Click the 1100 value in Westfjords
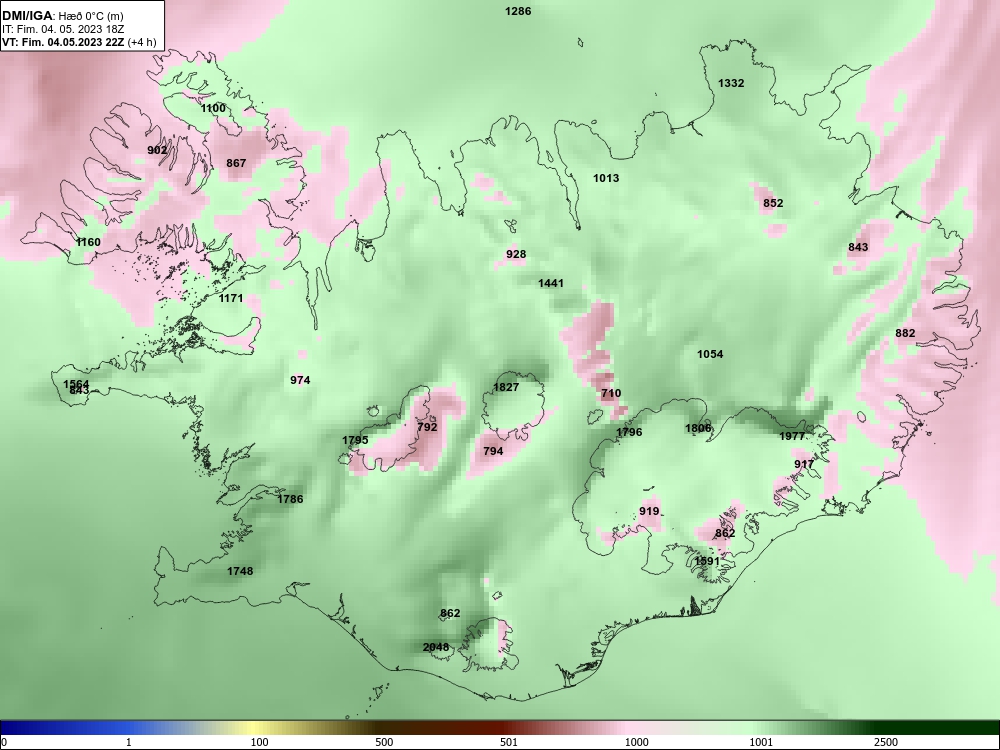The image size is (1000, 750). 213,108
